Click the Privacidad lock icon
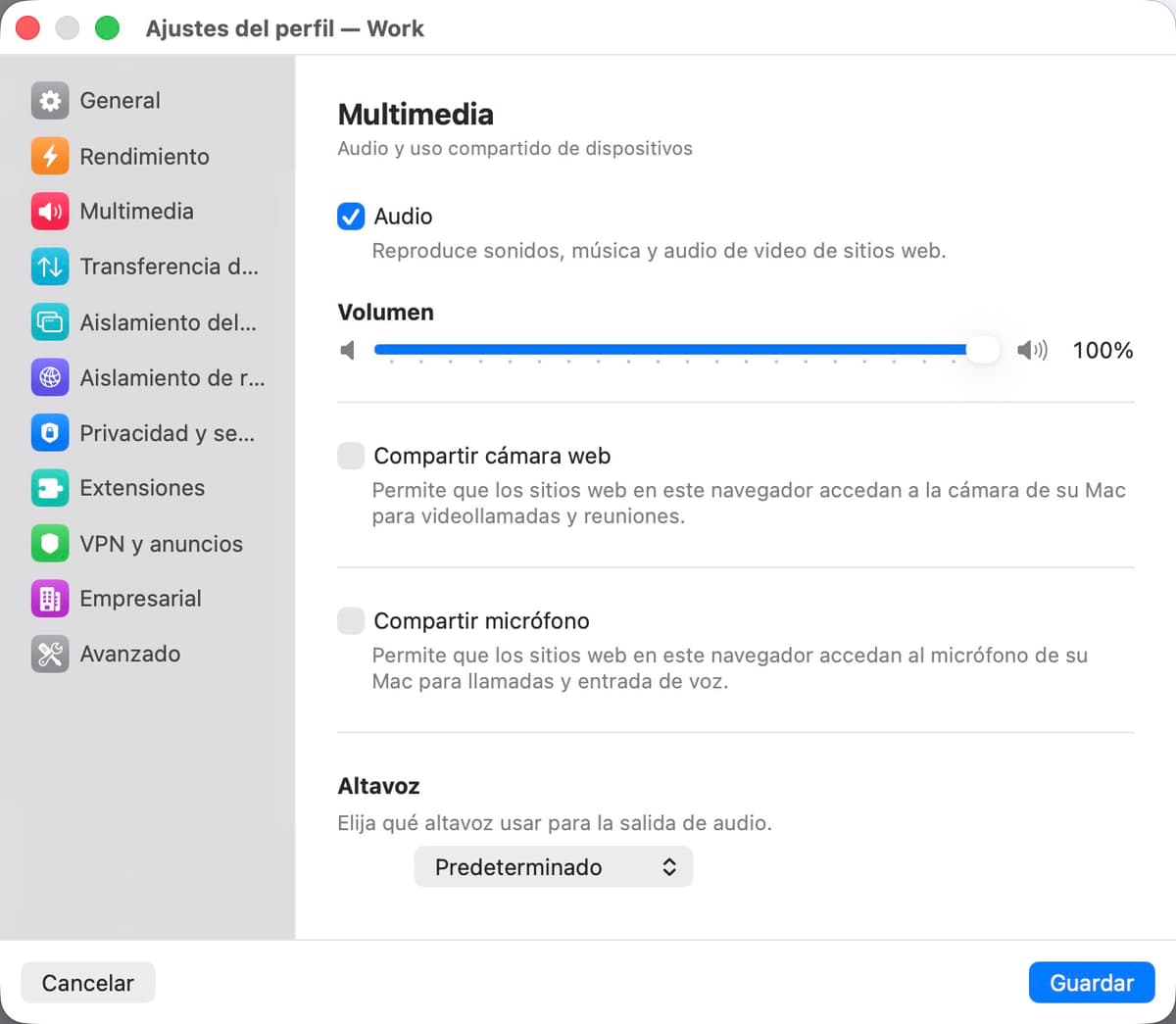 [x=50, y=432]
